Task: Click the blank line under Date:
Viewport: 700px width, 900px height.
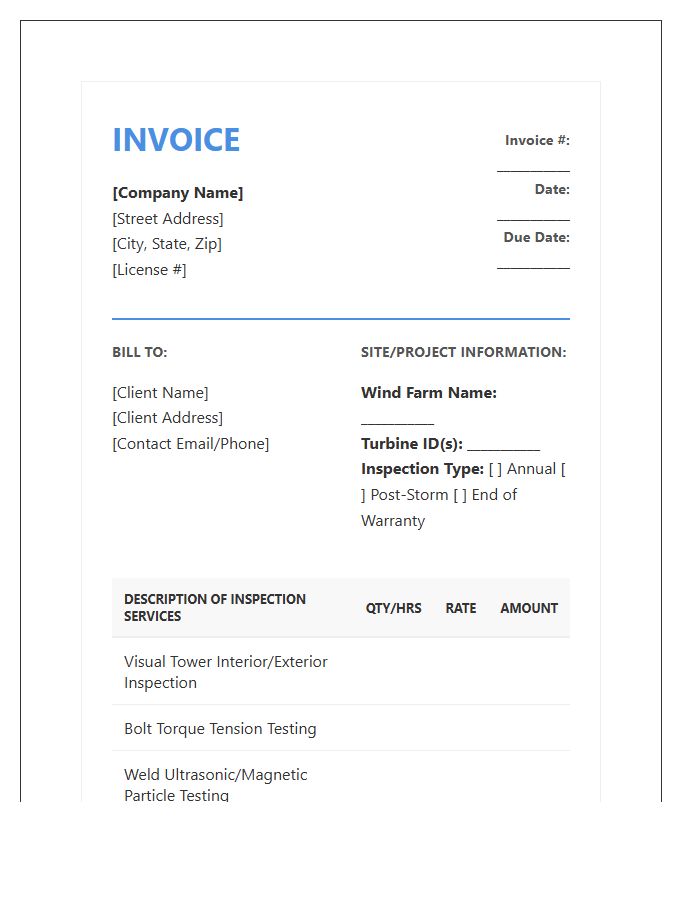Action: pos(533,219)
